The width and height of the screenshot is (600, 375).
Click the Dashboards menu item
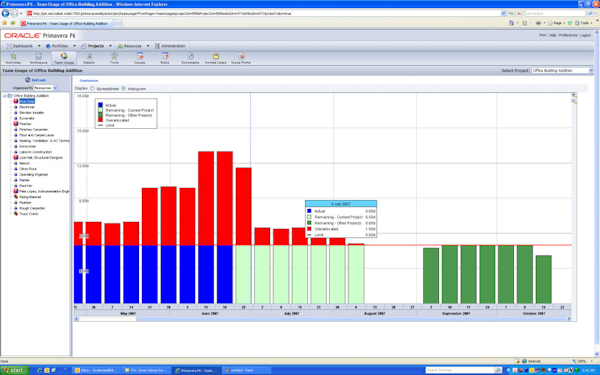20,46
